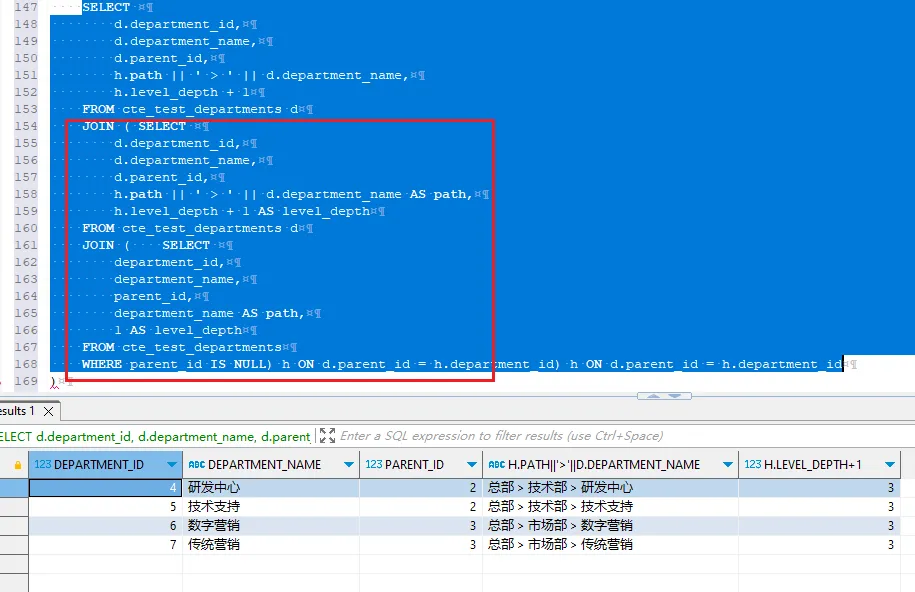Click DEPARTMENT_ID cell with value 7
This screenshot has width=915, height=592.
106,544
